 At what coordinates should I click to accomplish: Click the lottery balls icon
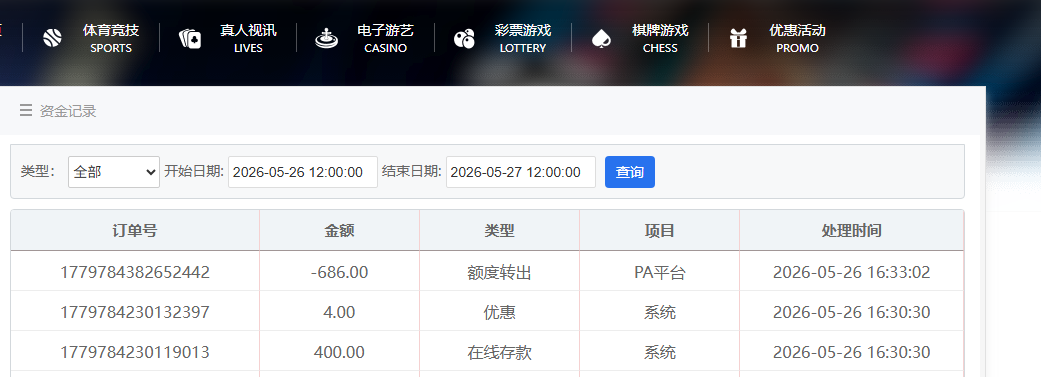tap(464, 38)
